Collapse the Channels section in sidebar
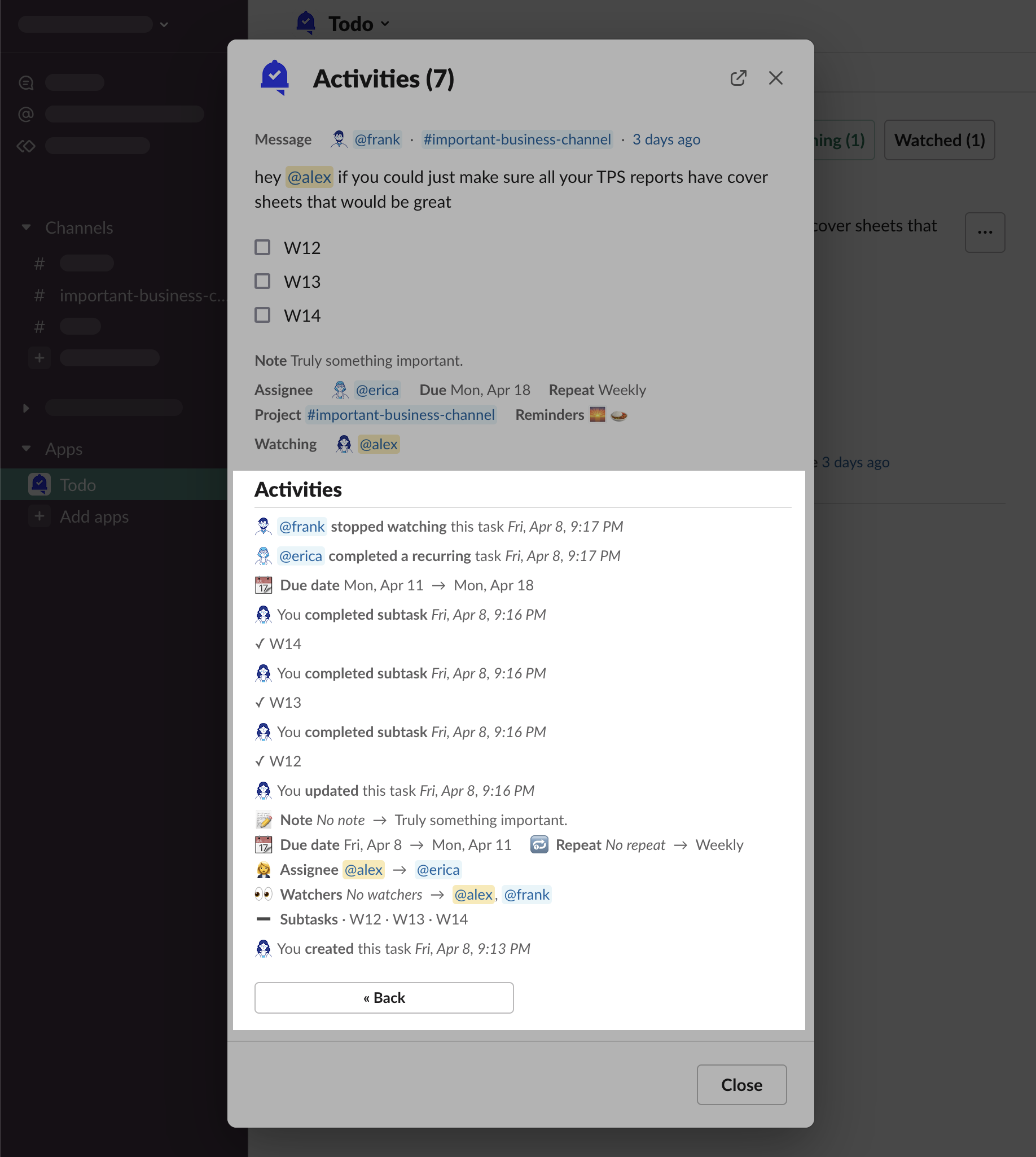 click(x=26, y=228)
